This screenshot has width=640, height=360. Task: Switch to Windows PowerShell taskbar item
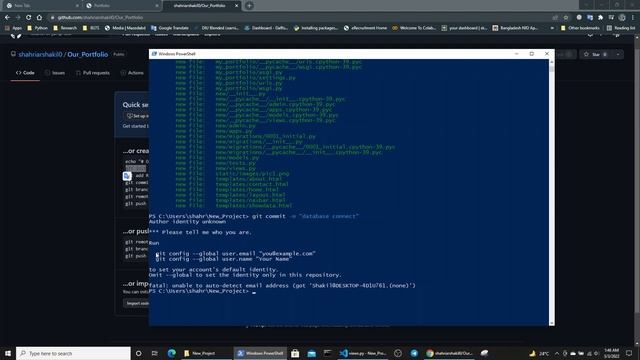[x=260, y=353]
